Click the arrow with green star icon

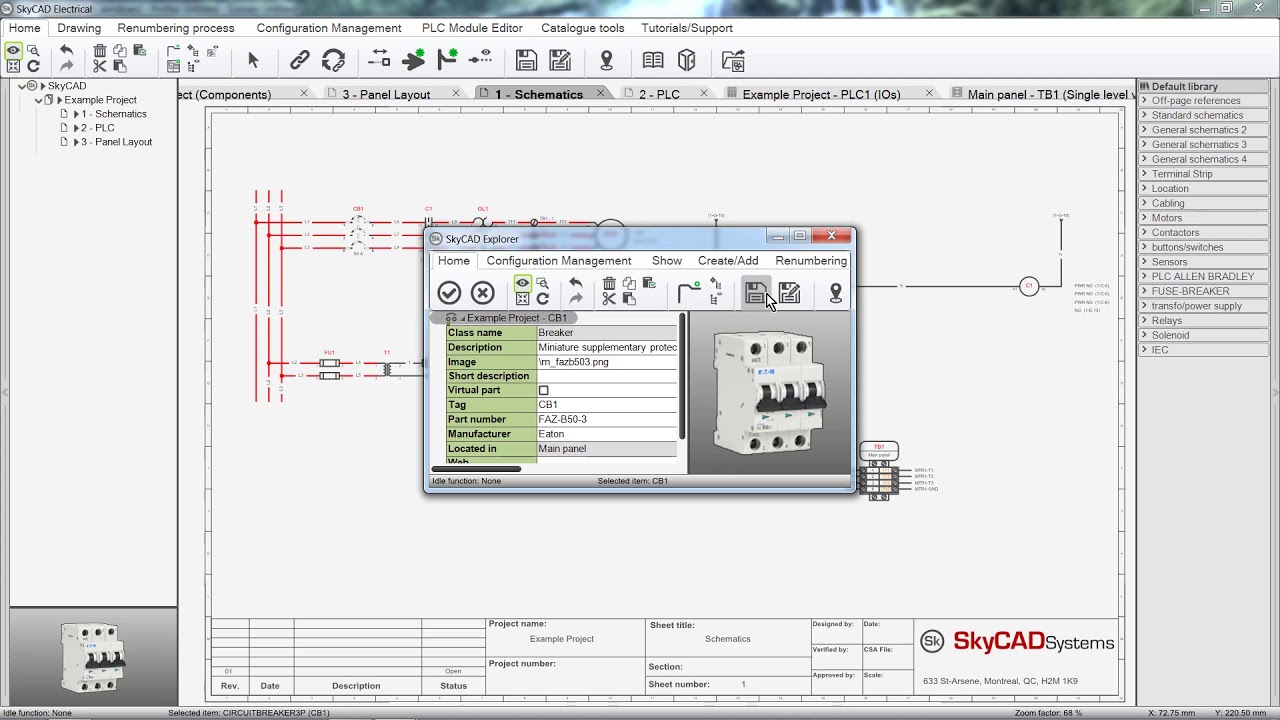[x=414, y=61]
